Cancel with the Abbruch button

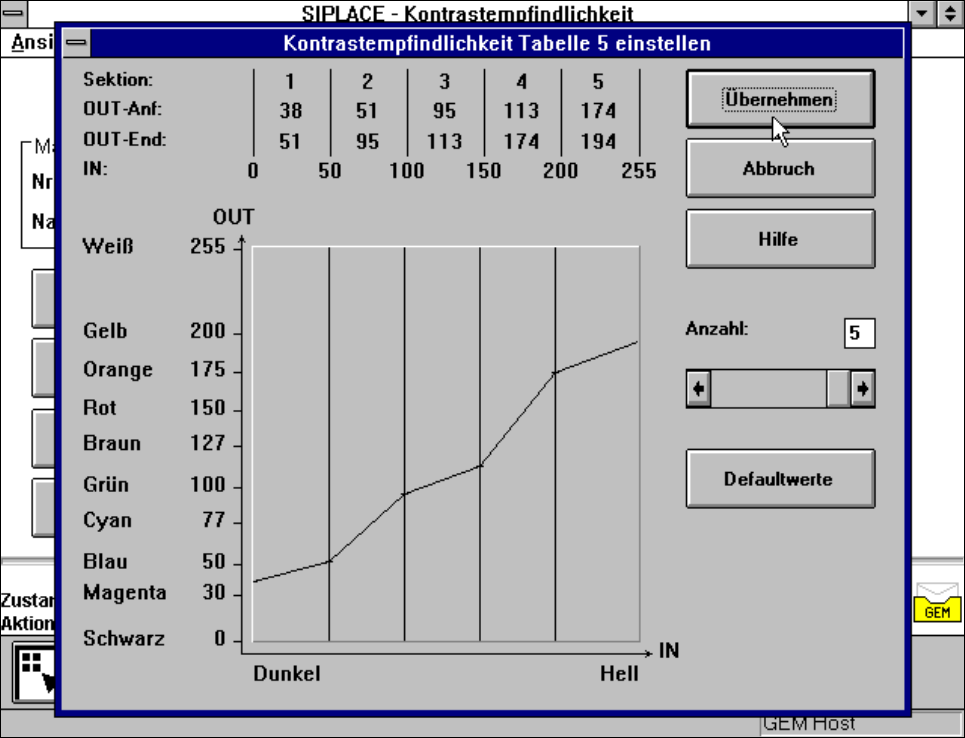780,169
